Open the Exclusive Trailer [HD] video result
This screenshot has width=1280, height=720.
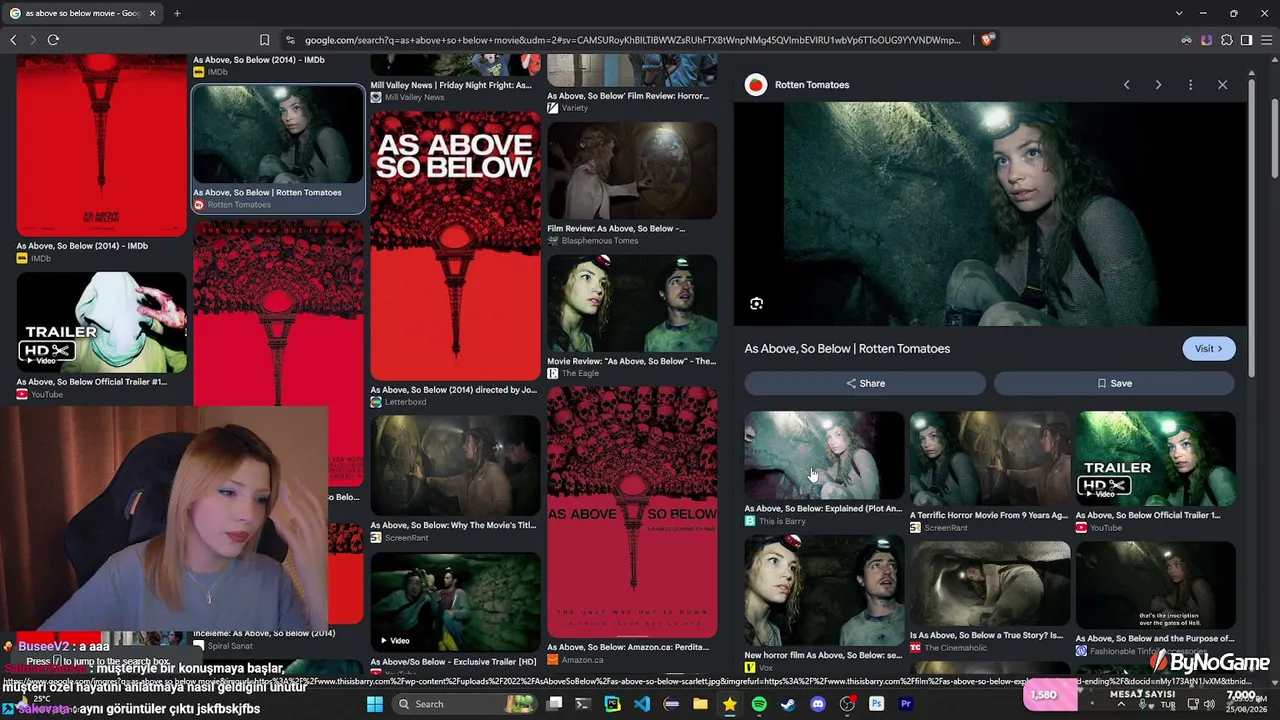[455, 603]
